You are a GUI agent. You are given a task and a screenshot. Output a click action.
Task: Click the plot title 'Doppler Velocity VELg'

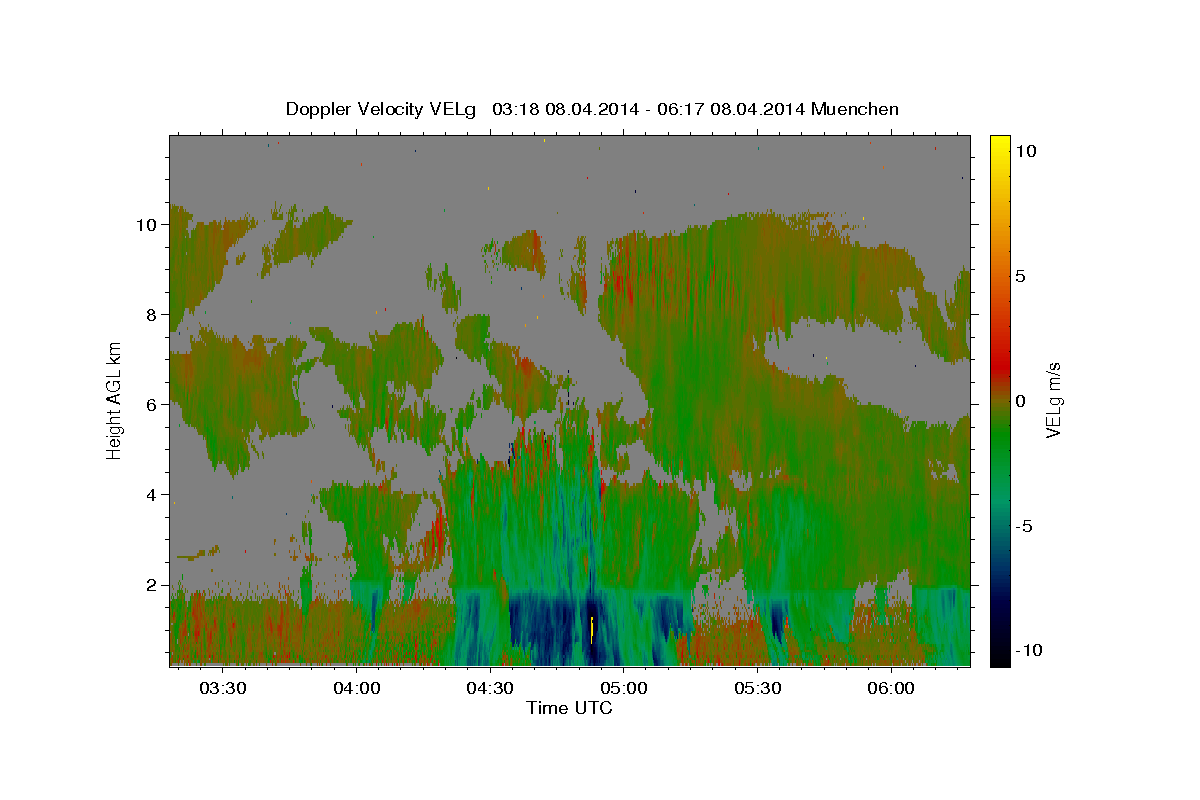pyautogui.click(x=383, y=109)
